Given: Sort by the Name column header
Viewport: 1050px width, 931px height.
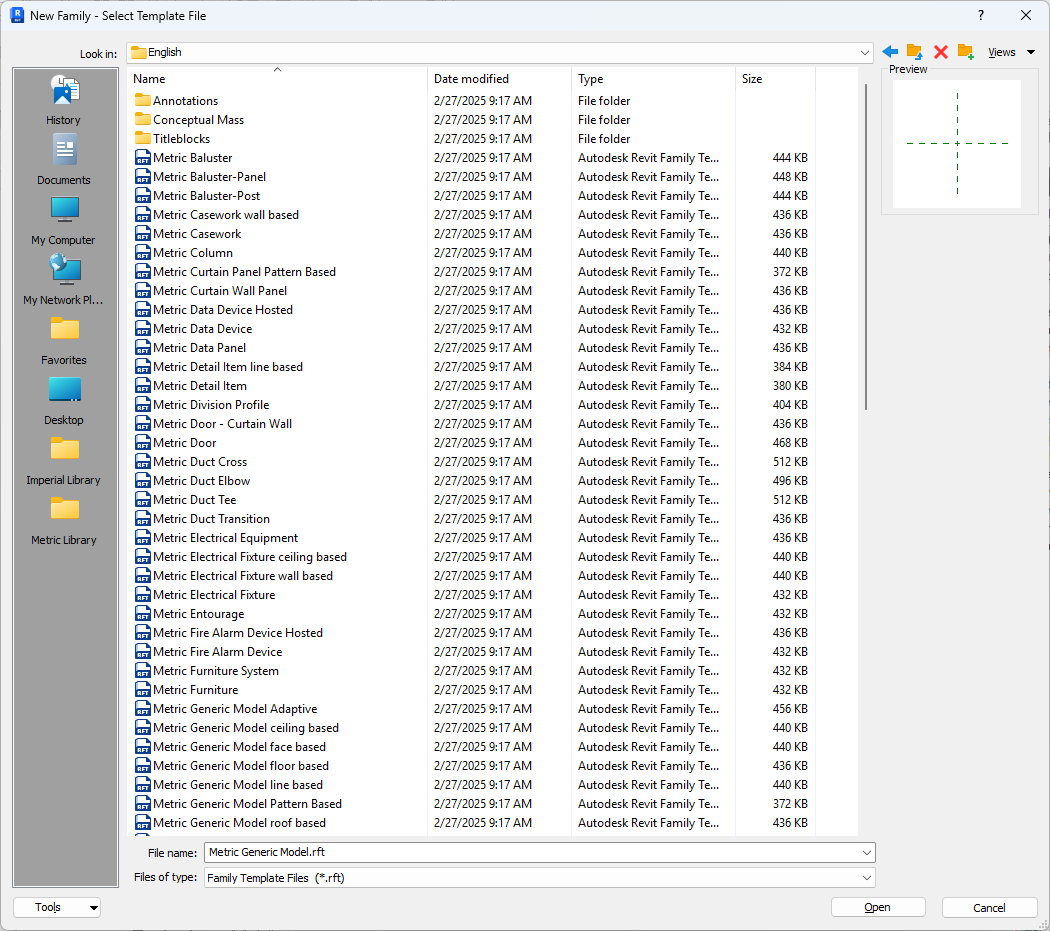Looking at the screenshot, I should coord(277,79).
